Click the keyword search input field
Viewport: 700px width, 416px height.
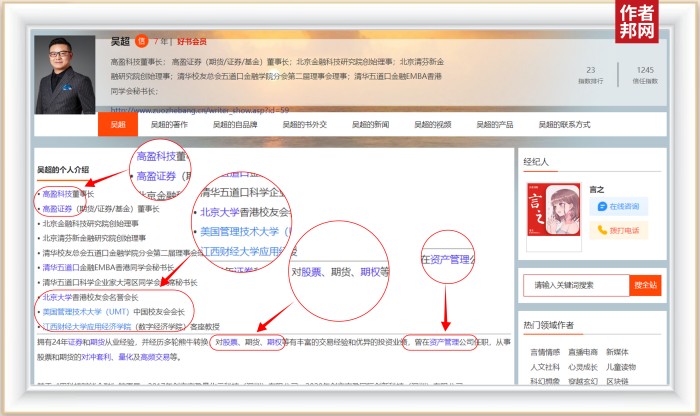click(576, 286)
